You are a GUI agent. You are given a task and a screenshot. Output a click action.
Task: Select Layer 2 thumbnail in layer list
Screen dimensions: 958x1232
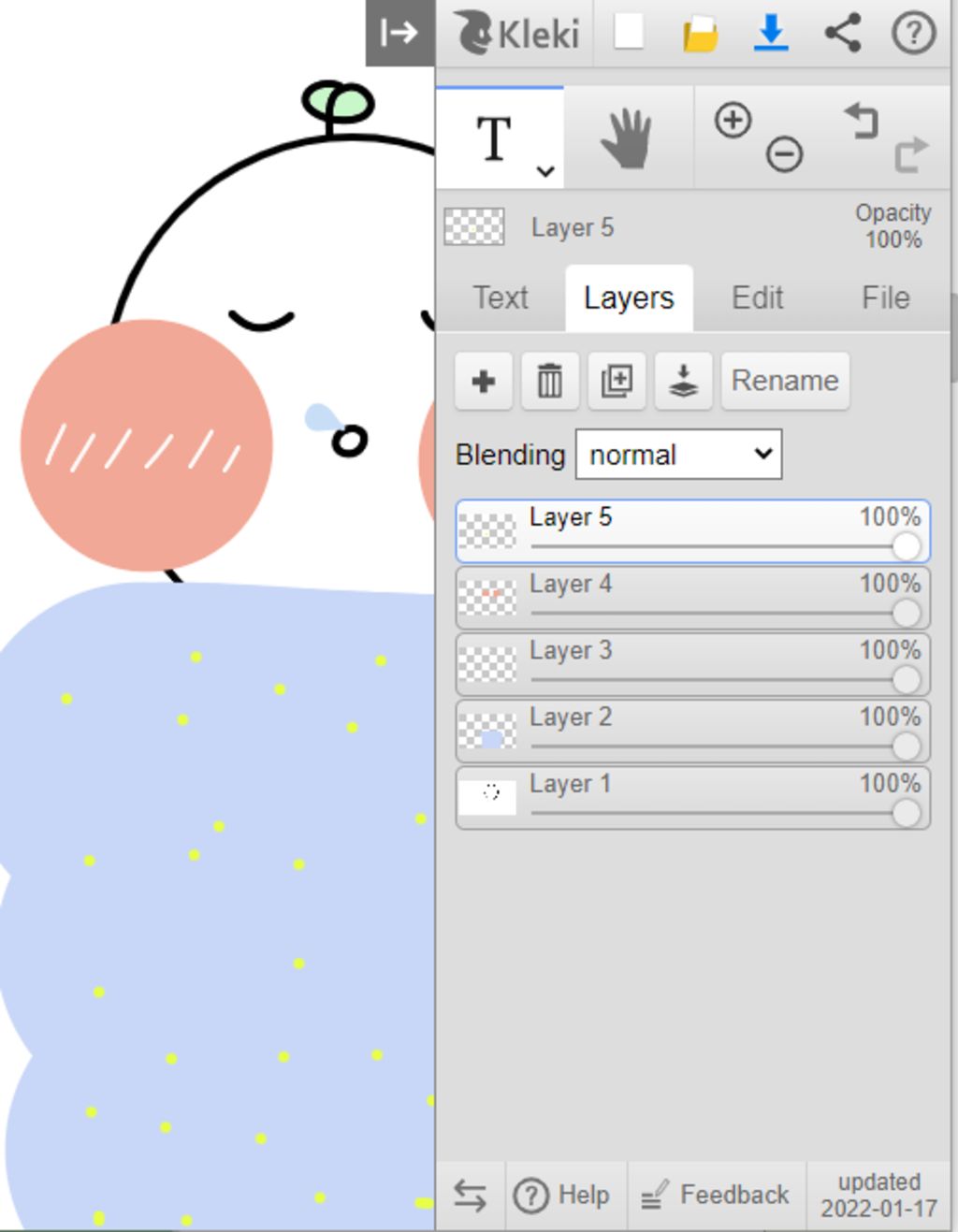487,732
